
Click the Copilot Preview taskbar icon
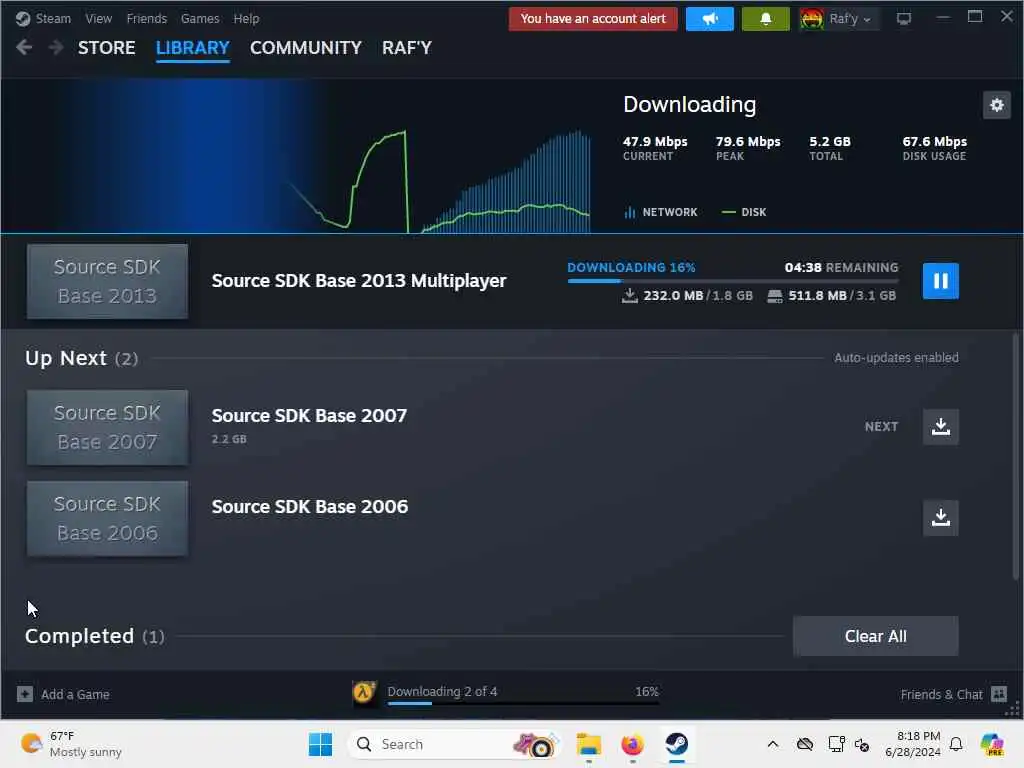992,744
